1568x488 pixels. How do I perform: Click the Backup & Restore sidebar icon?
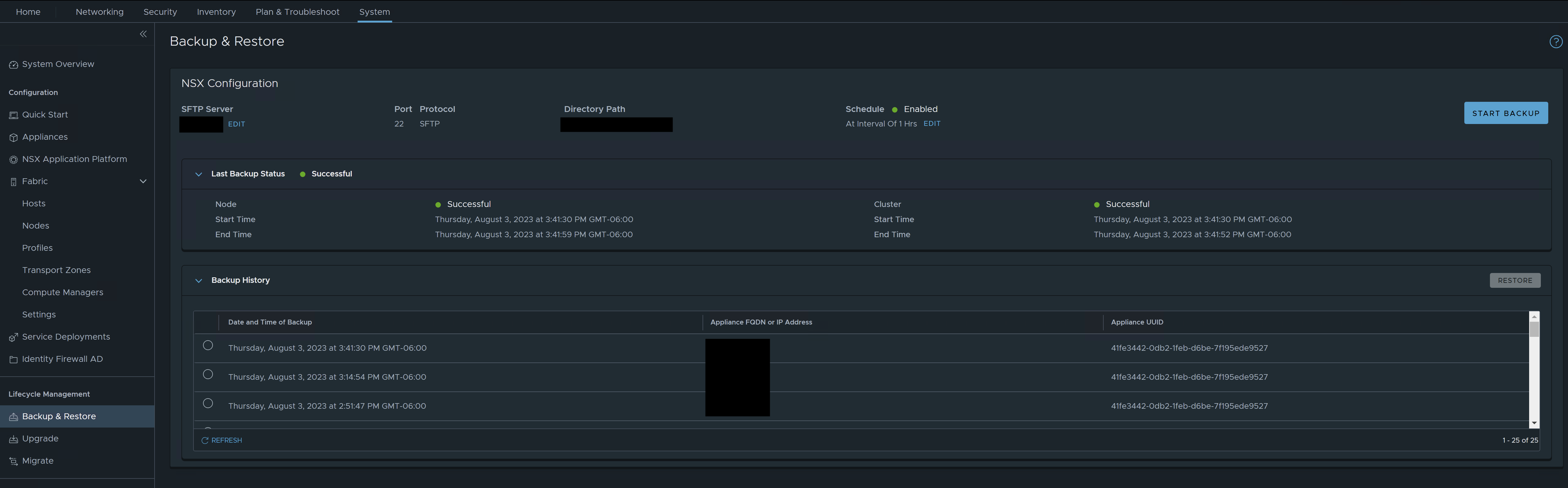click(x=13, y=417)
